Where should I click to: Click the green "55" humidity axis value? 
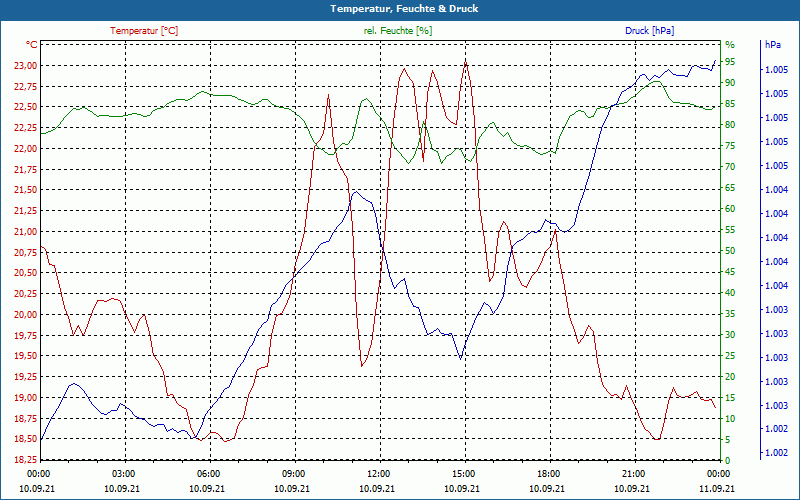click(x=730, y=230)
